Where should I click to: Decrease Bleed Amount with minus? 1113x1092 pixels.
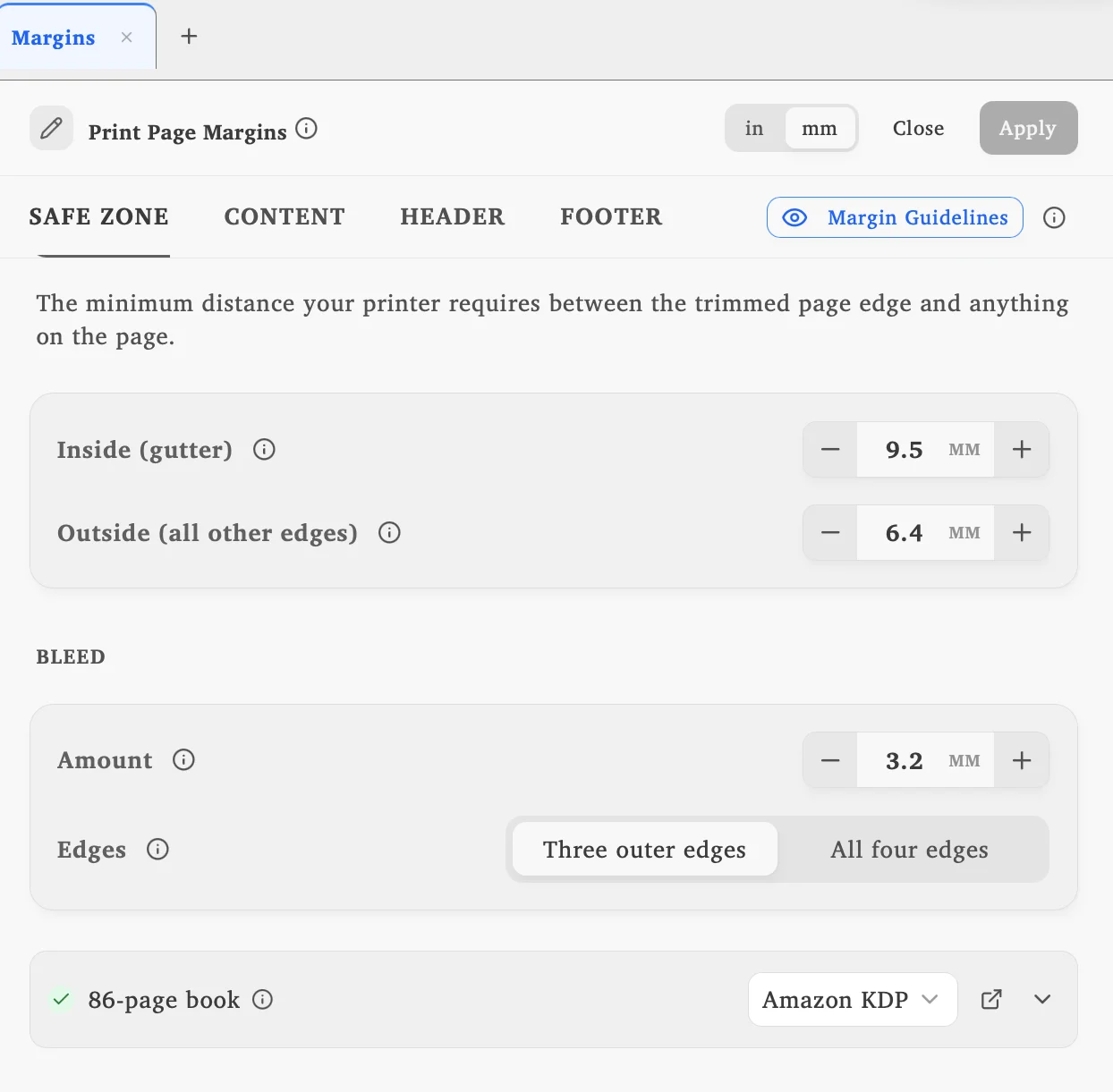830,760
